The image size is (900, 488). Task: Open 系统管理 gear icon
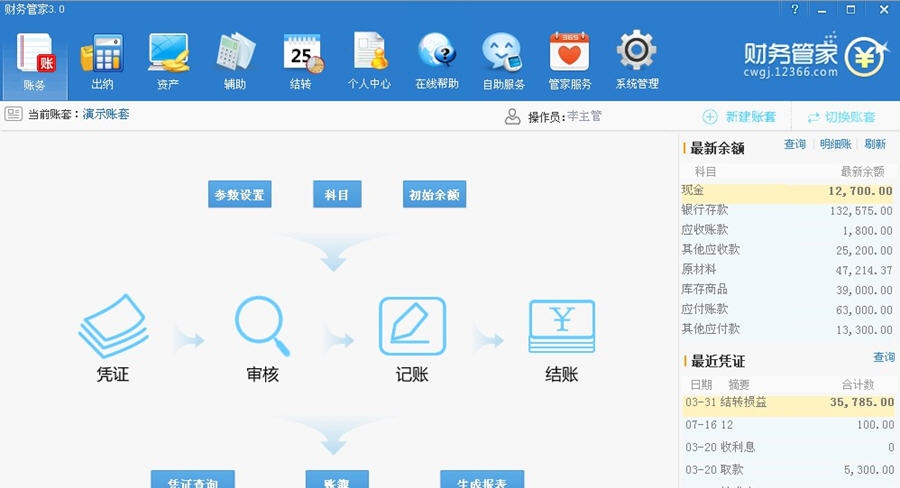tap(637, 51)
